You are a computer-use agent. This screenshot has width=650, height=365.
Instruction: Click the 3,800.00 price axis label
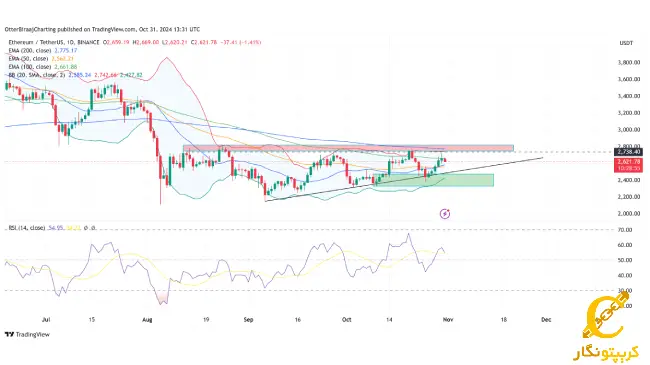629,63
